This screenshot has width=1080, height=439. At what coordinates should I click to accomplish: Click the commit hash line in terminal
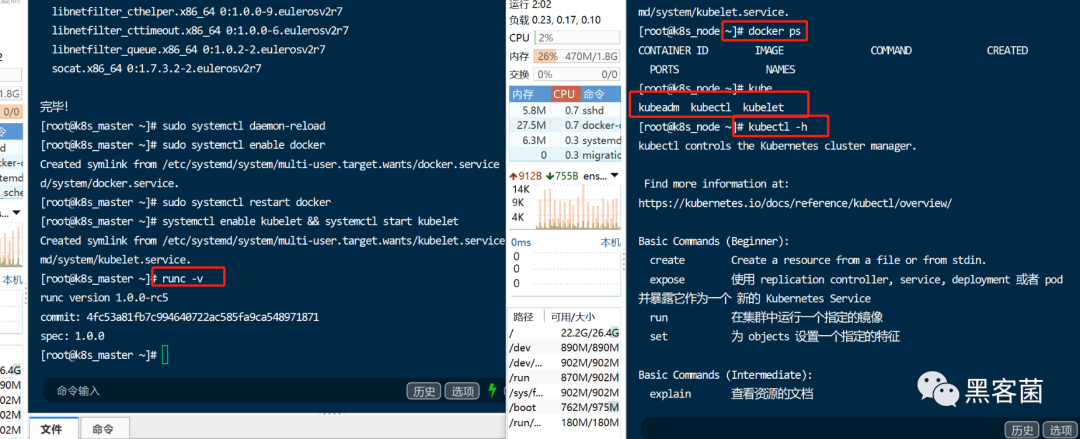180,317
